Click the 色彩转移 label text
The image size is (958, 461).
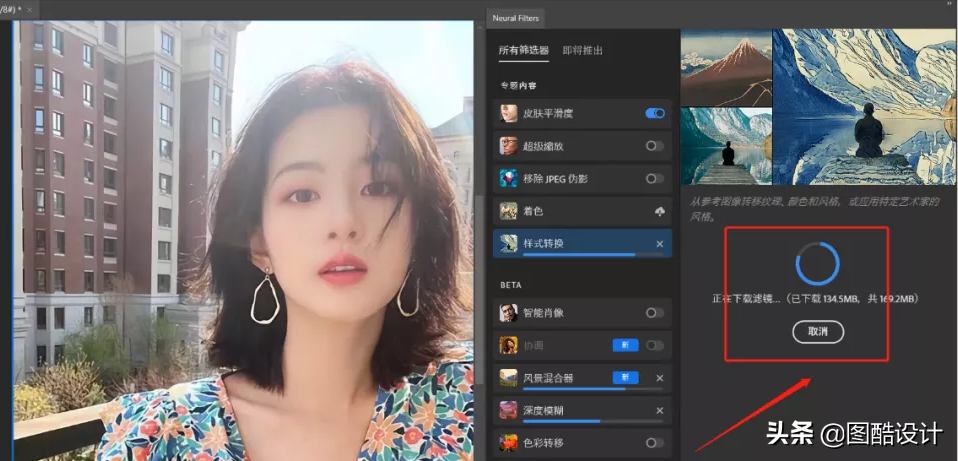click(x=543, y=443)
